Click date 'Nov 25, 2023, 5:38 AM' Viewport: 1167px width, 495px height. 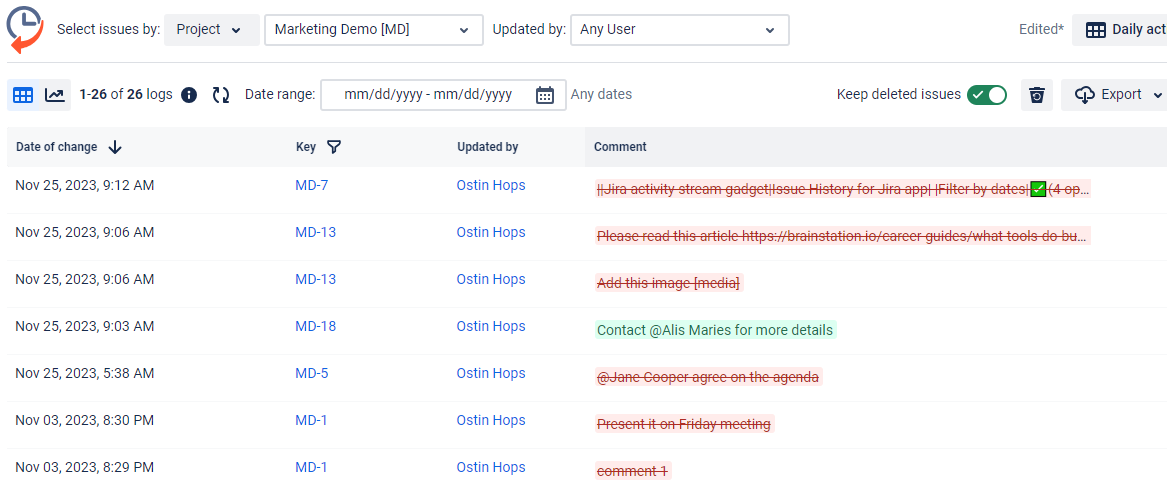point(85,373)
